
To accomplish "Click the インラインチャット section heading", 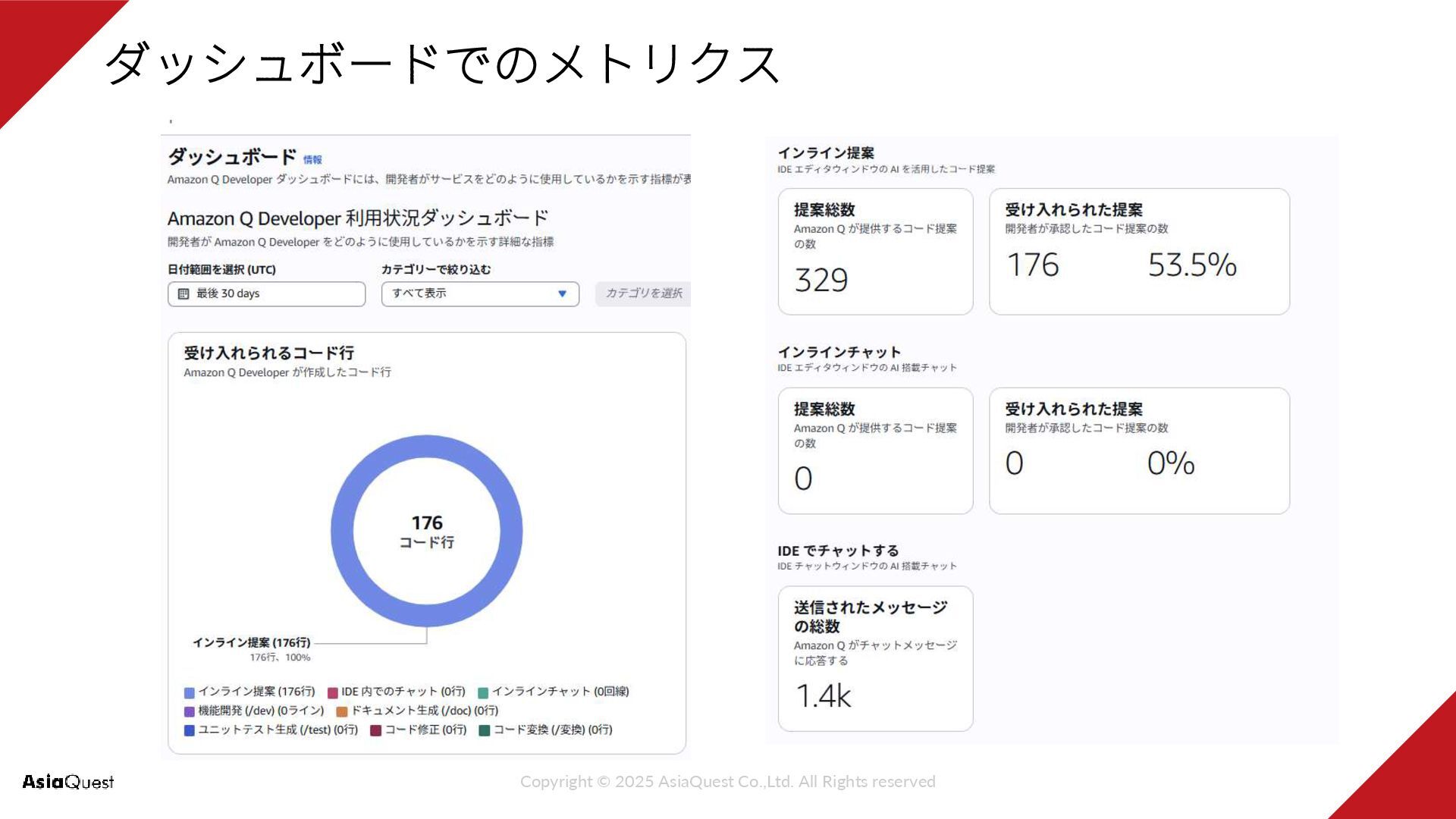I will pyautogui.click(x=839, y=352).
